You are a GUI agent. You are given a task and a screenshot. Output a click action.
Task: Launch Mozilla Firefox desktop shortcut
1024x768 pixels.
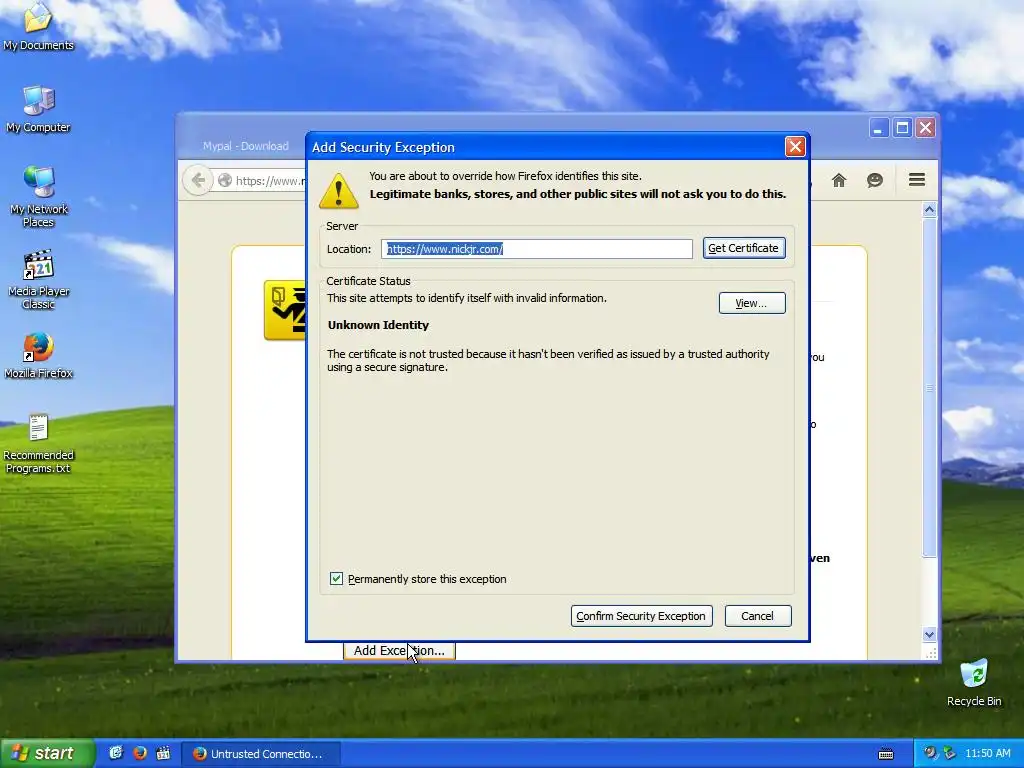(x=39, y=356)
